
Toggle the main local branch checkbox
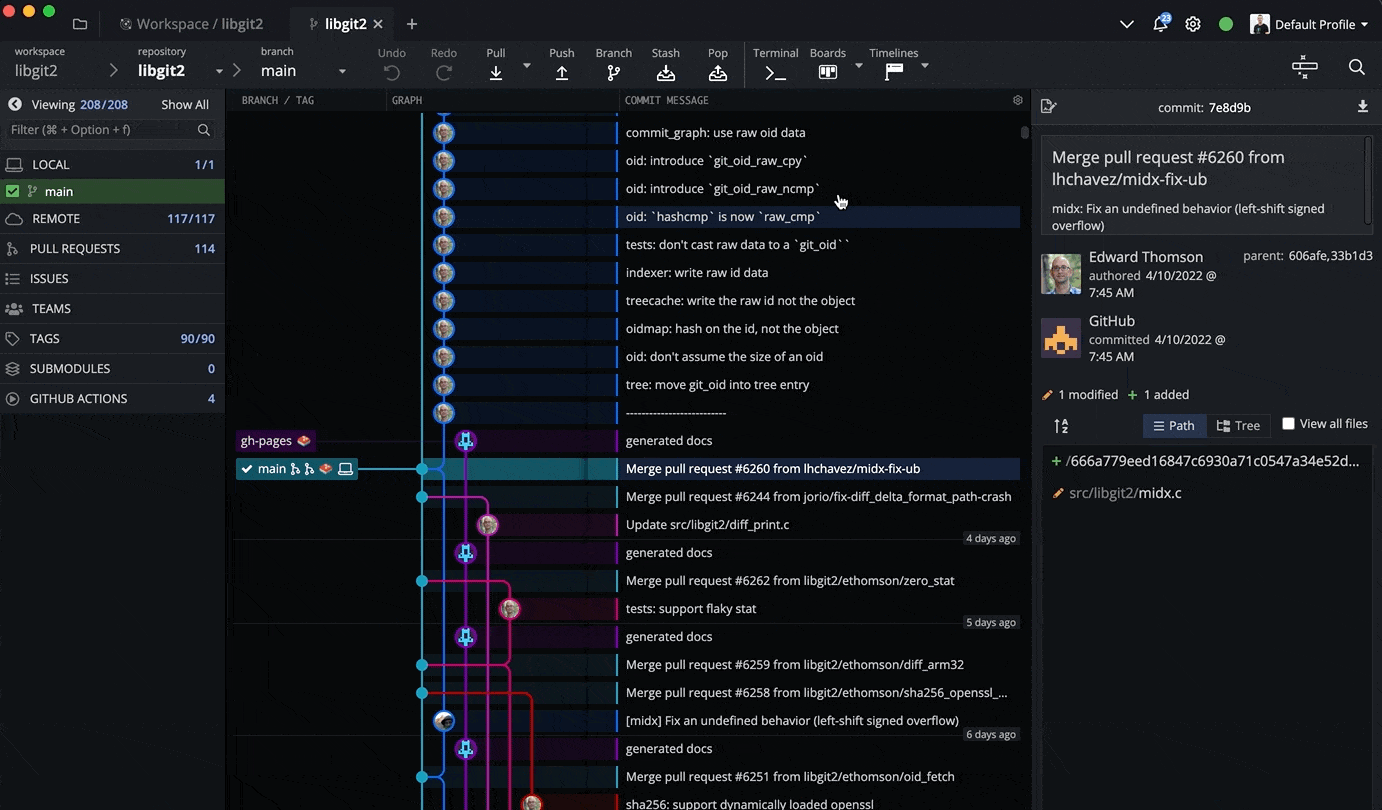click(13, 191)
